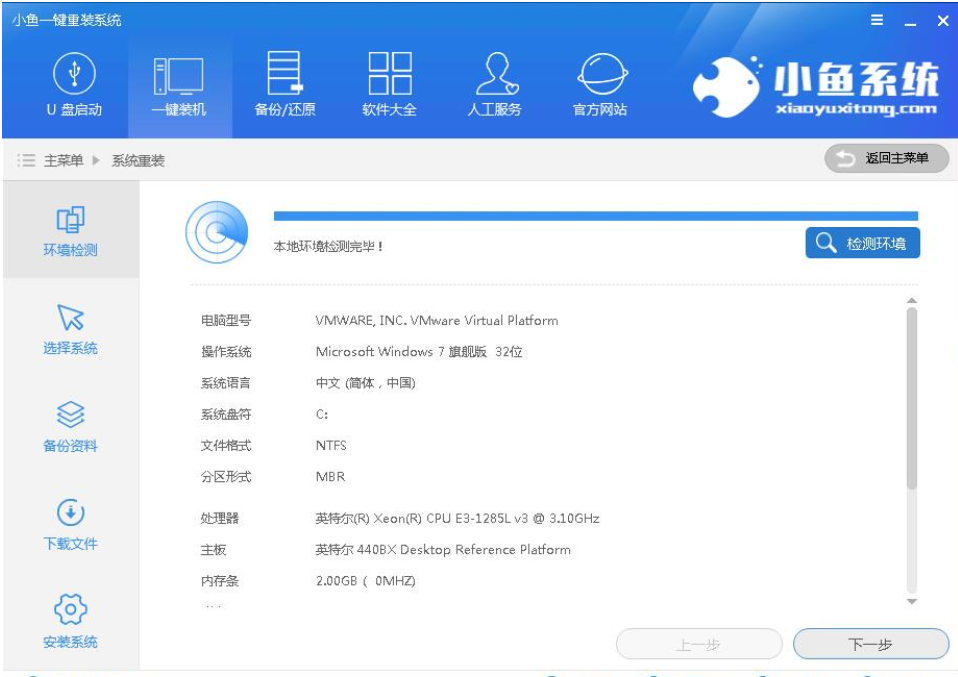Screen dimensions: 958x677
Task: Click the vertical scrollbar thumb
Action: (912, 398)
